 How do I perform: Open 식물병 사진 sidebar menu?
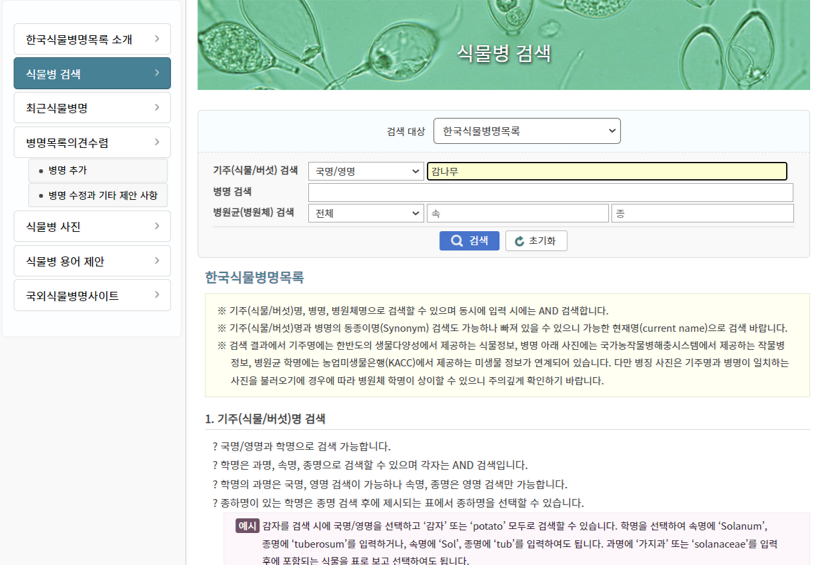click(x=92, y=227)
